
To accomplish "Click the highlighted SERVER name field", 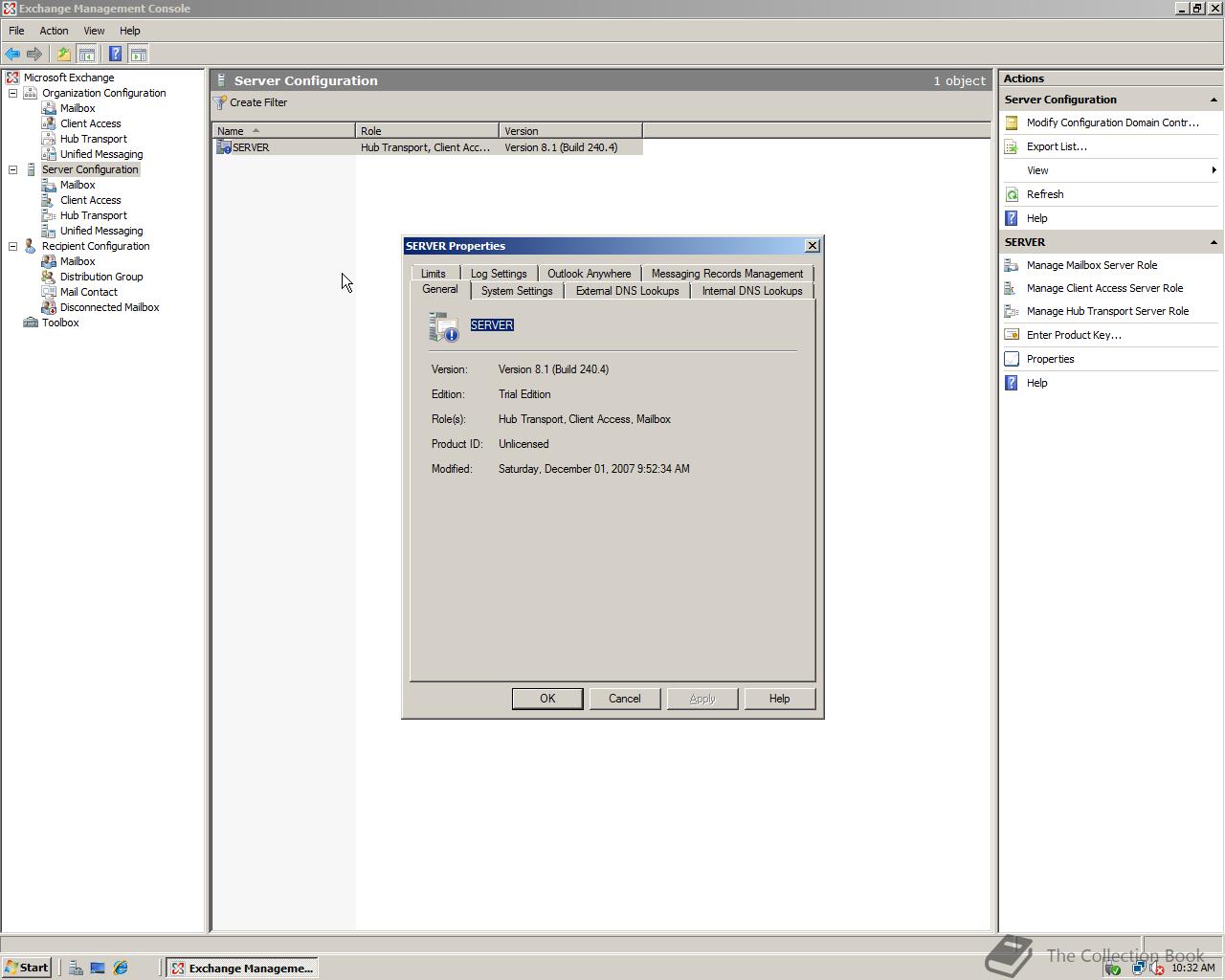I will coord(492,325).
